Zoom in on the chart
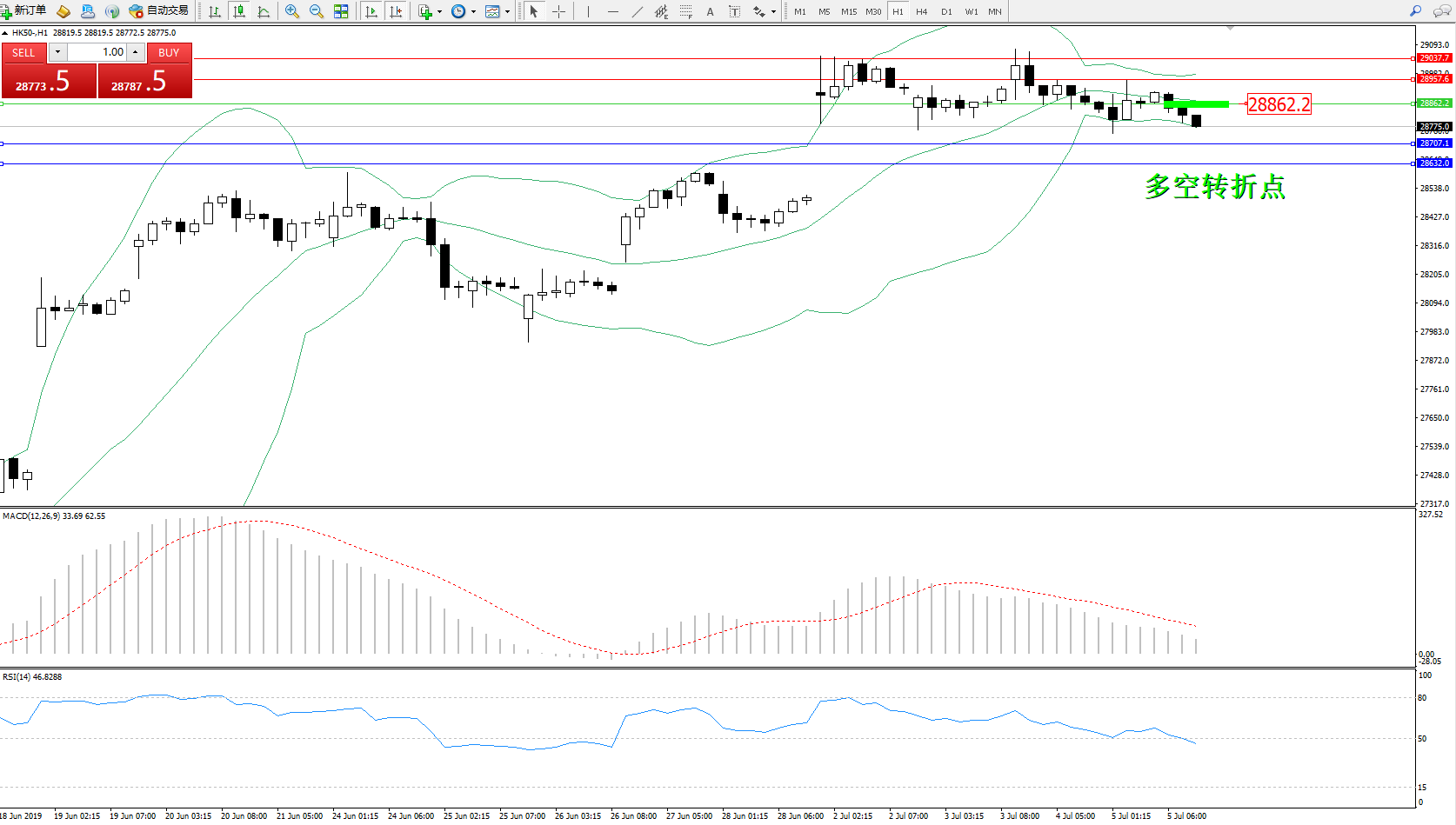The width and height of the screenshot is (1456, 825). tap(292, 11)
